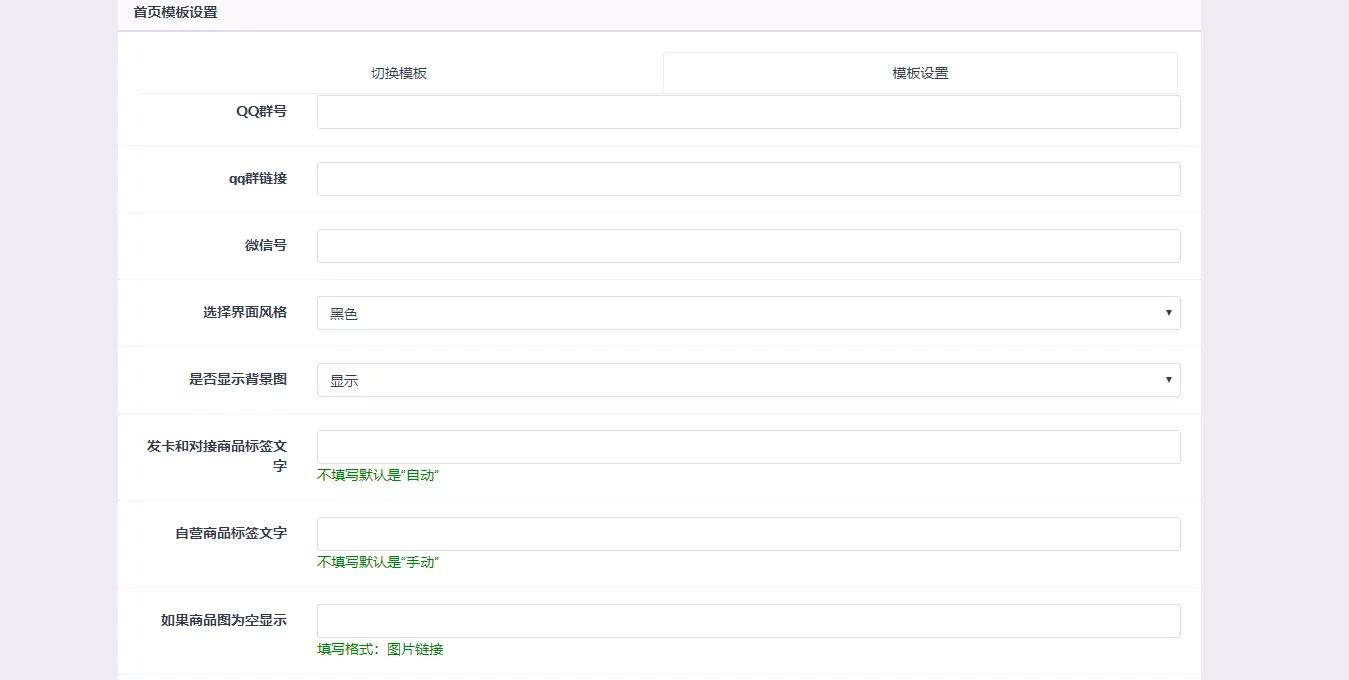Open the 是否显示背景图 dropdown

(748, 379)
